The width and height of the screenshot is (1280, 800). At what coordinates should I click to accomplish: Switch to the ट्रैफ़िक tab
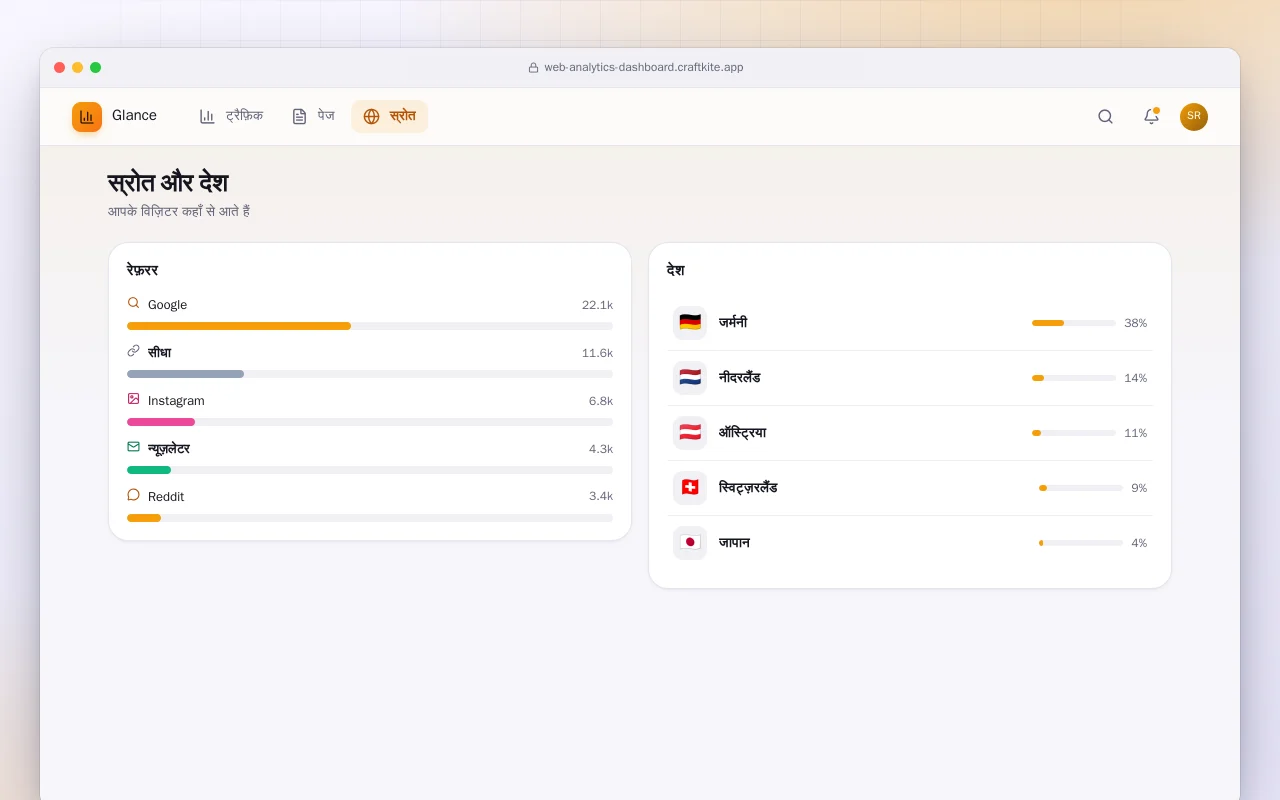pyautogui.click(x=231, y=116)
